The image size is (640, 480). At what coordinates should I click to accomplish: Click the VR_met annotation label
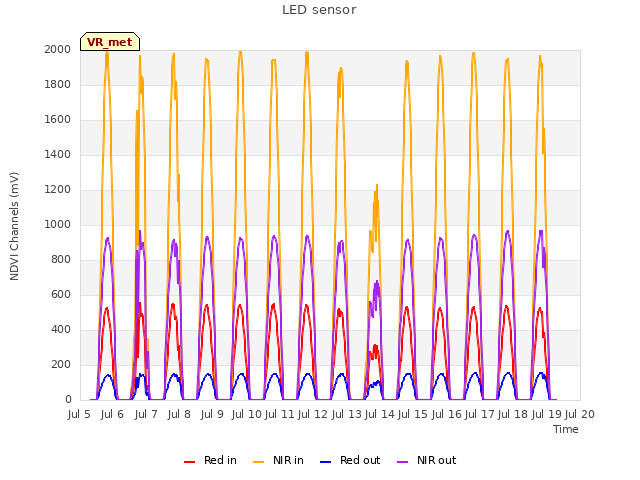coord(110,42)
